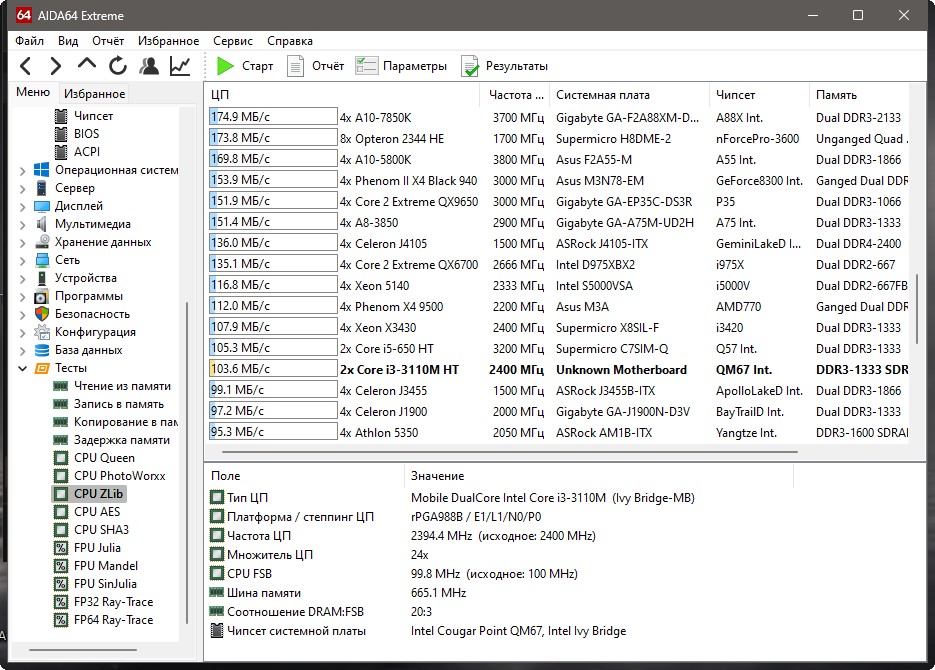Screen dimensions: 935x670
Task: Click the Хранение данных disk icon
Action: [42, 242]
